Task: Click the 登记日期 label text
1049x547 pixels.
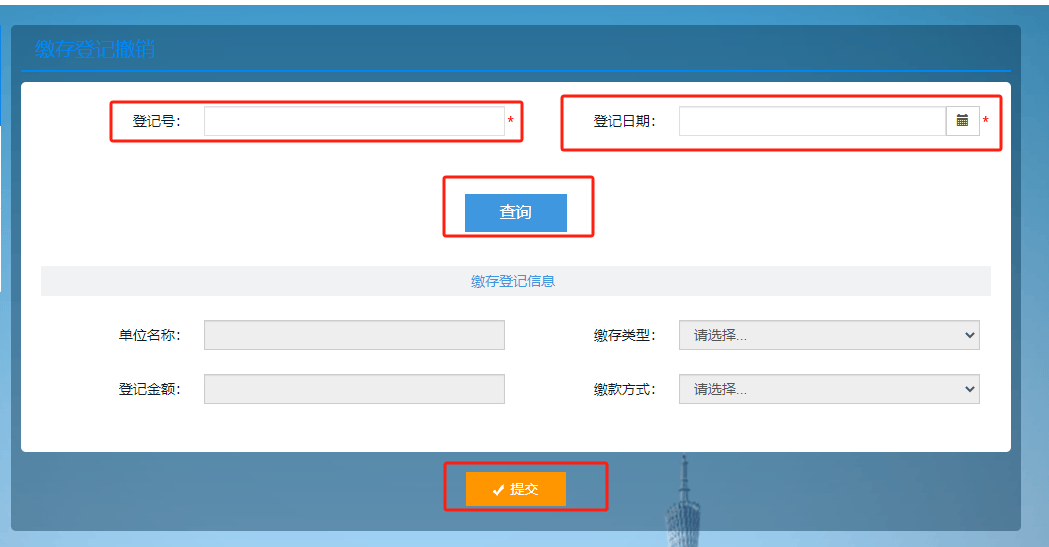Action: [625, 121]
